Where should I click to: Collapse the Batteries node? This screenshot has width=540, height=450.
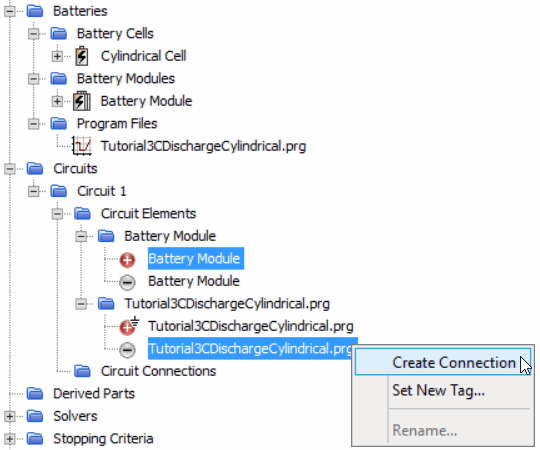10,11
